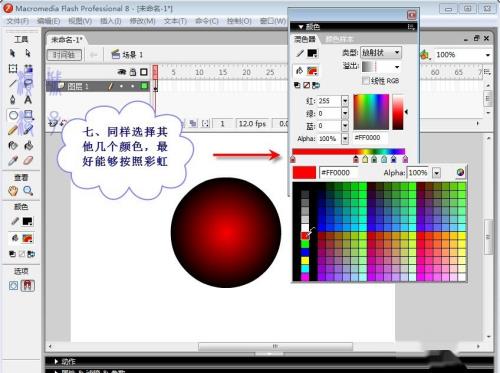
Task: Toggle show/hide all layers eye icon
Action: (x=122, y=72)
